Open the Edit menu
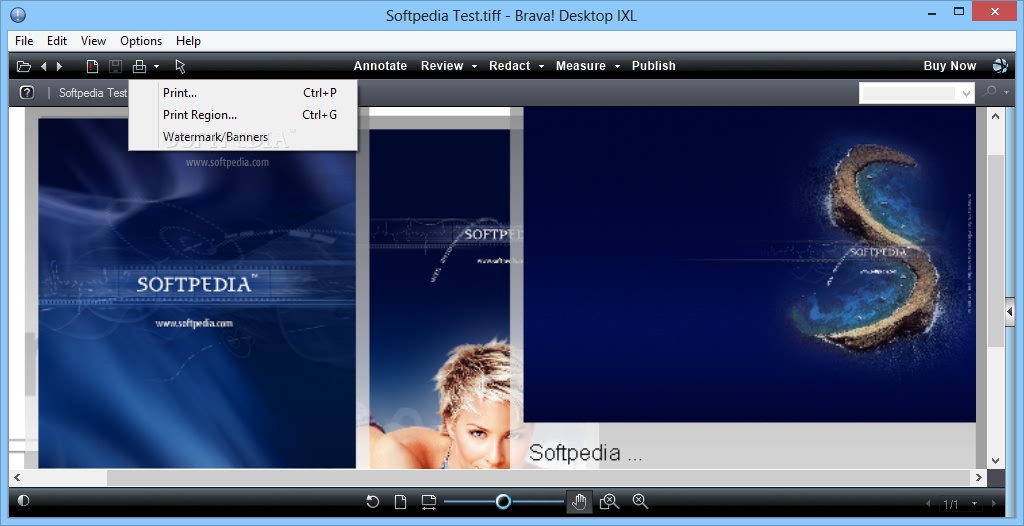Viewport: 1024px width, 526px height. (x=57, y=41)
